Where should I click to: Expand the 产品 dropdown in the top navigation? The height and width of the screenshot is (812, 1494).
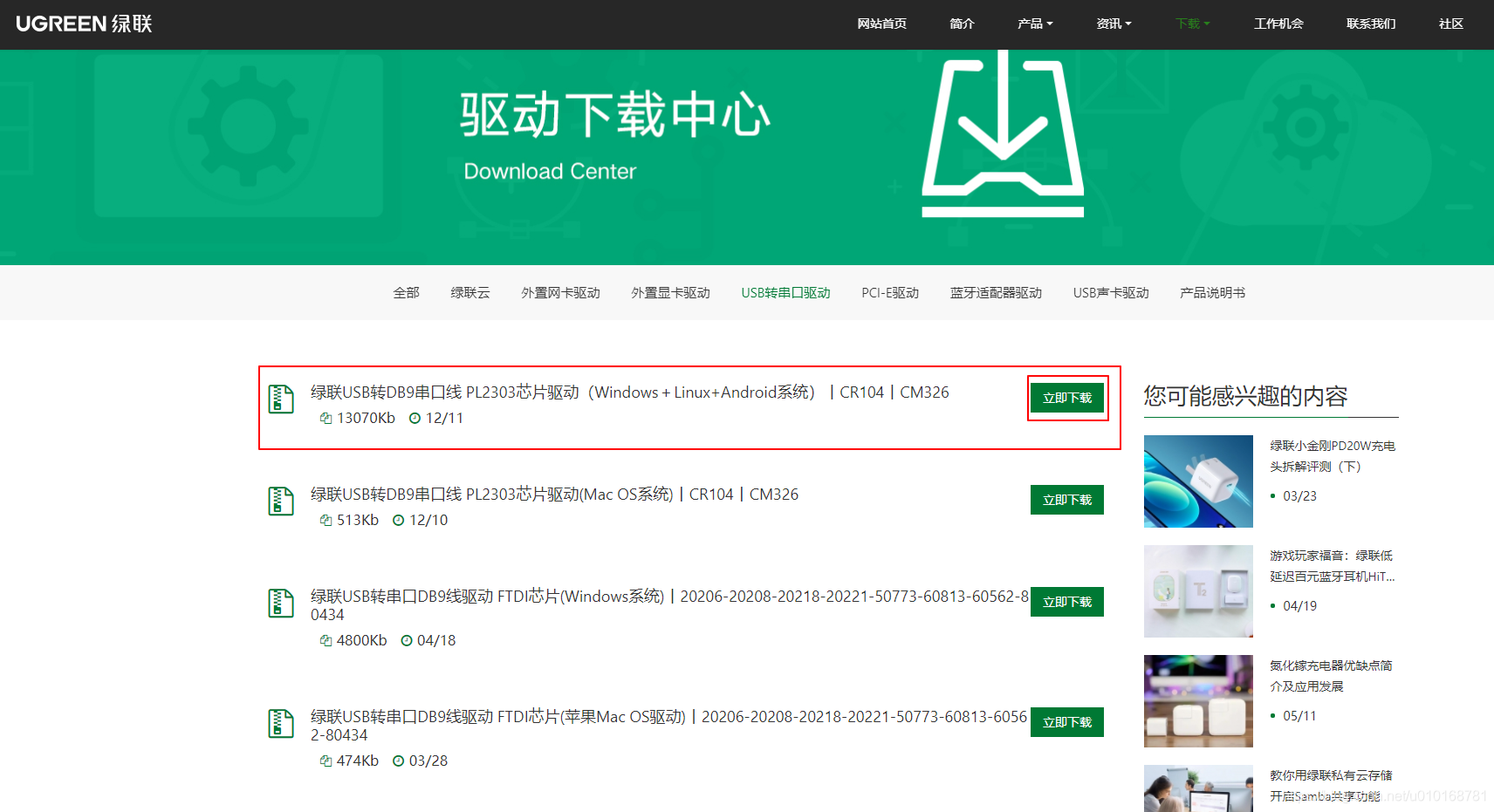pyautogui.click(x=1035, y=24)
